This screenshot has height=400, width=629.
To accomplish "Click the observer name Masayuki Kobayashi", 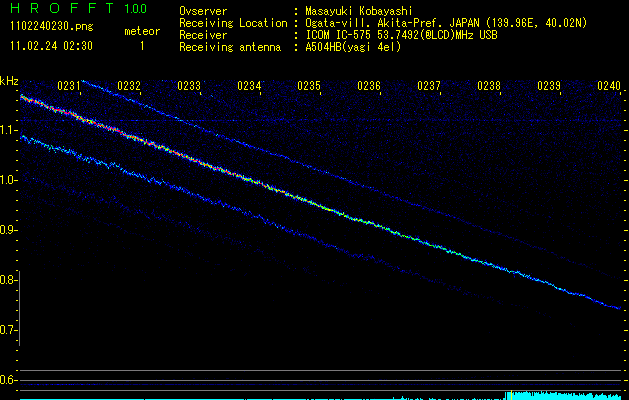I will pos(359,11).
